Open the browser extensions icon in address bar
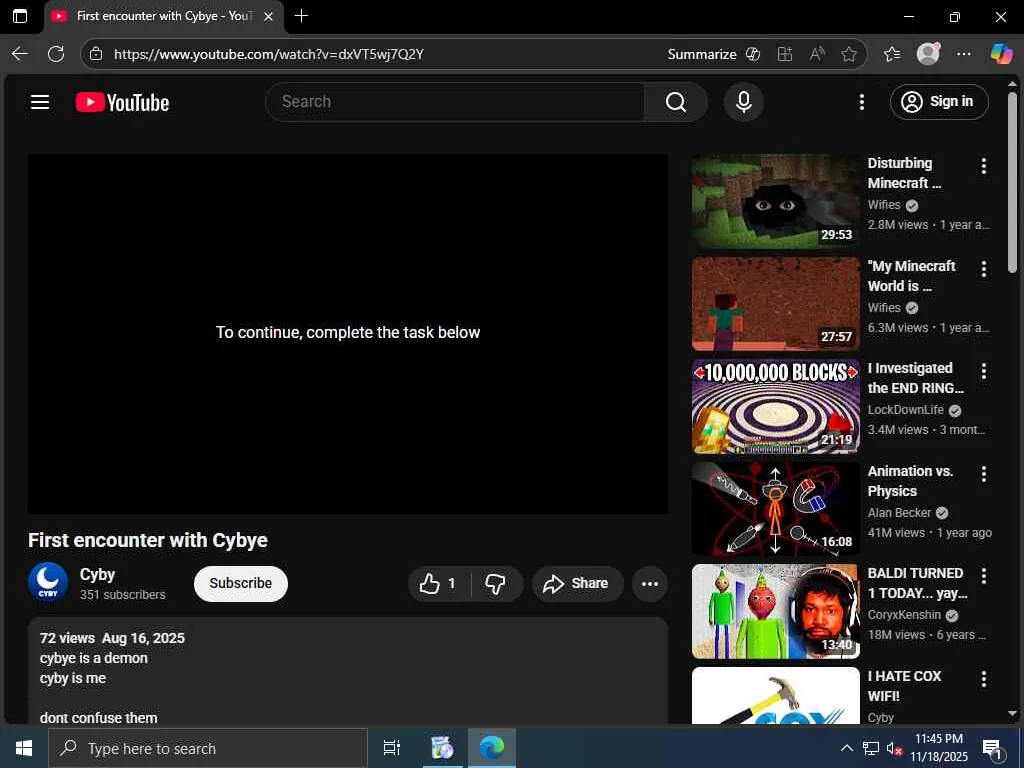1024x768 pixels. [x=785, y=54]
